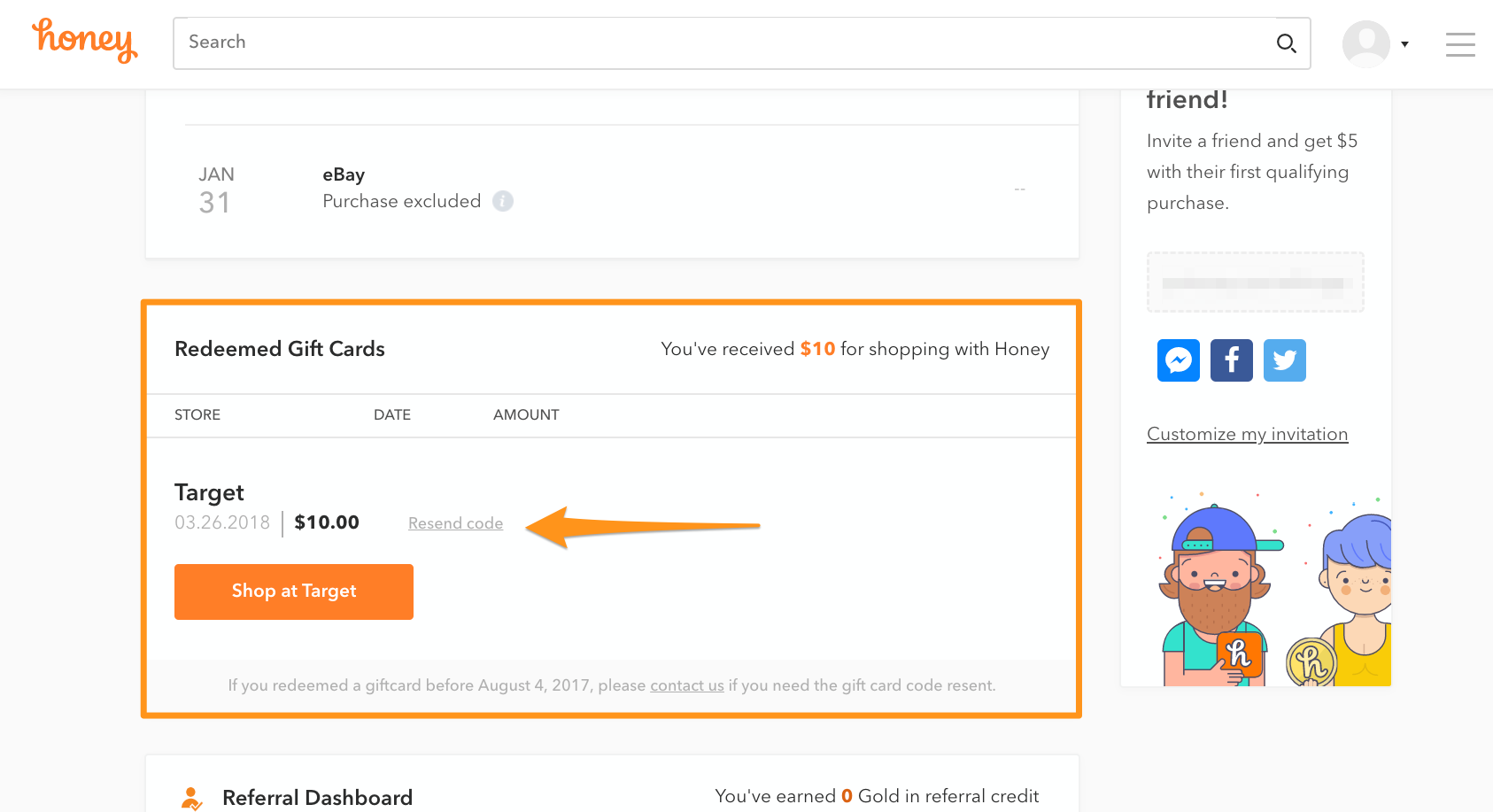Share invitation via Twitter icon
This screenshot has height=812, width=1493.
point(1284,360)
